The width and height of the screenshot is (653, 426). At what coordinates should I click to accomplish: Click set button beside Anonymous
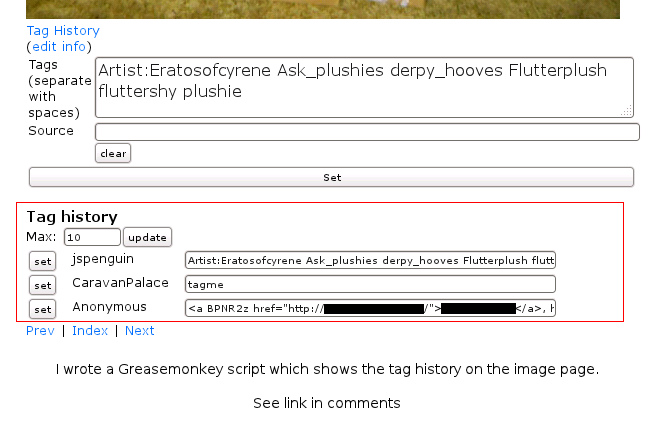click(43, 309)
